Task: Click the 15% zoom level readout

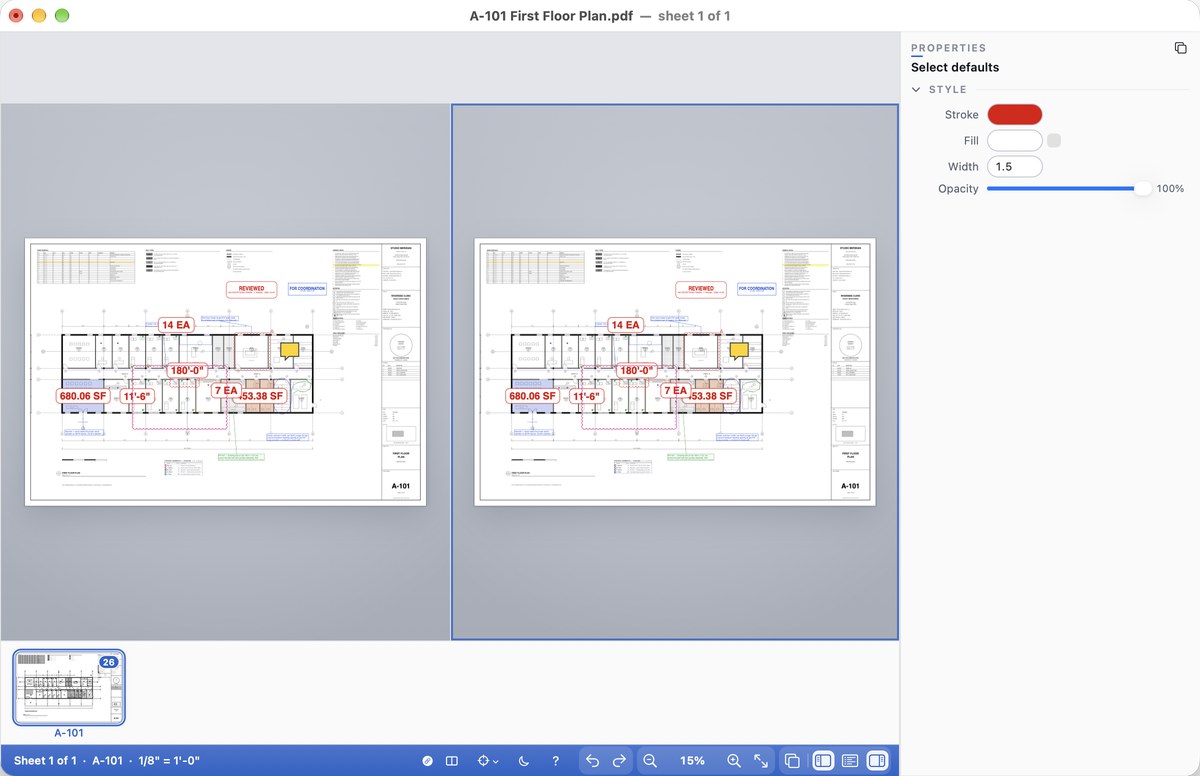Action: [692, 761]
